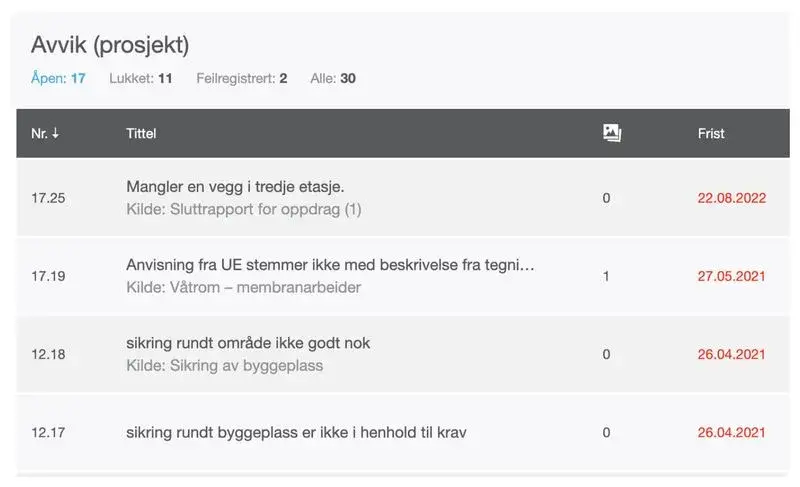Open deviation "Mangler en vegg i tredje etasje"
The image size is (800, 487).
(x=236, y=187)
